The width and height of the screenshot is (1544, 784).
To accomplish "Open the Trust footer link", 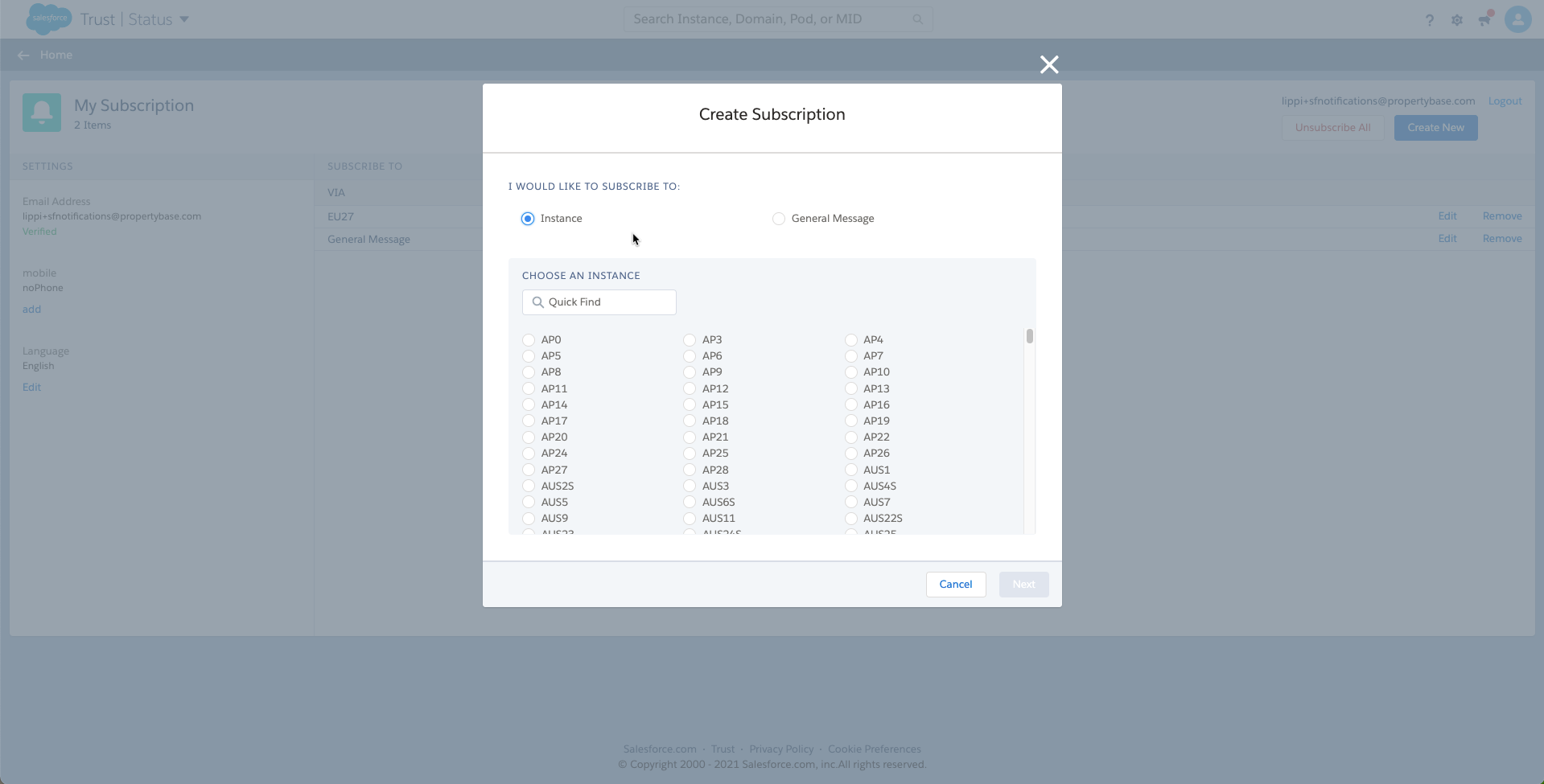I will [x=723, y=749].
